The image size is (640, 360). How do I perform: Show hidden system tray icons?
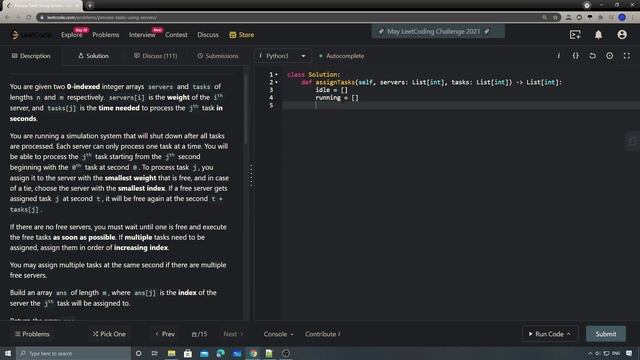coord(590,353)
